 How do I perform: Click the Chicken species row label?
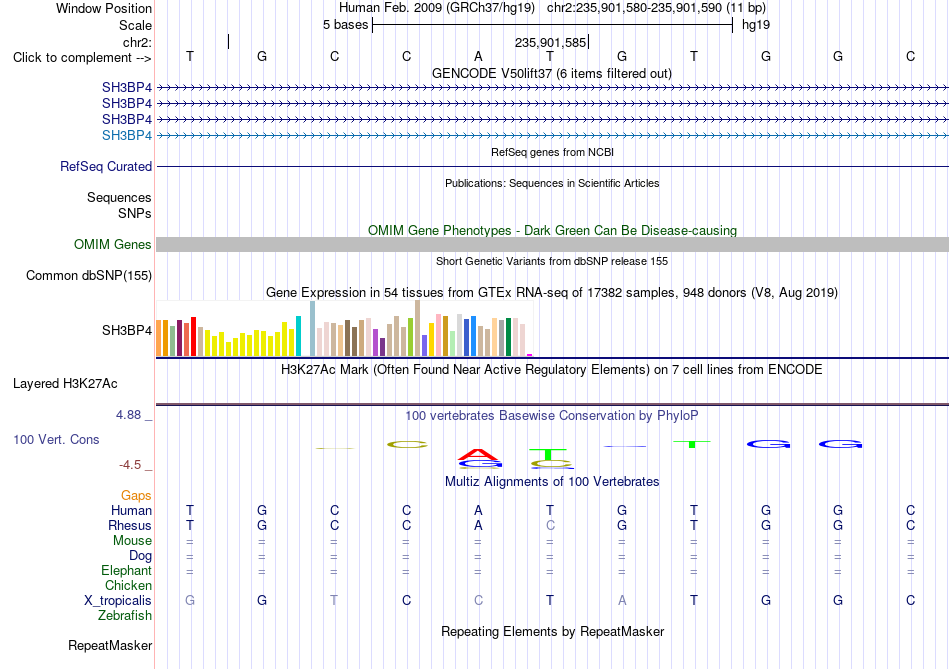128,585
